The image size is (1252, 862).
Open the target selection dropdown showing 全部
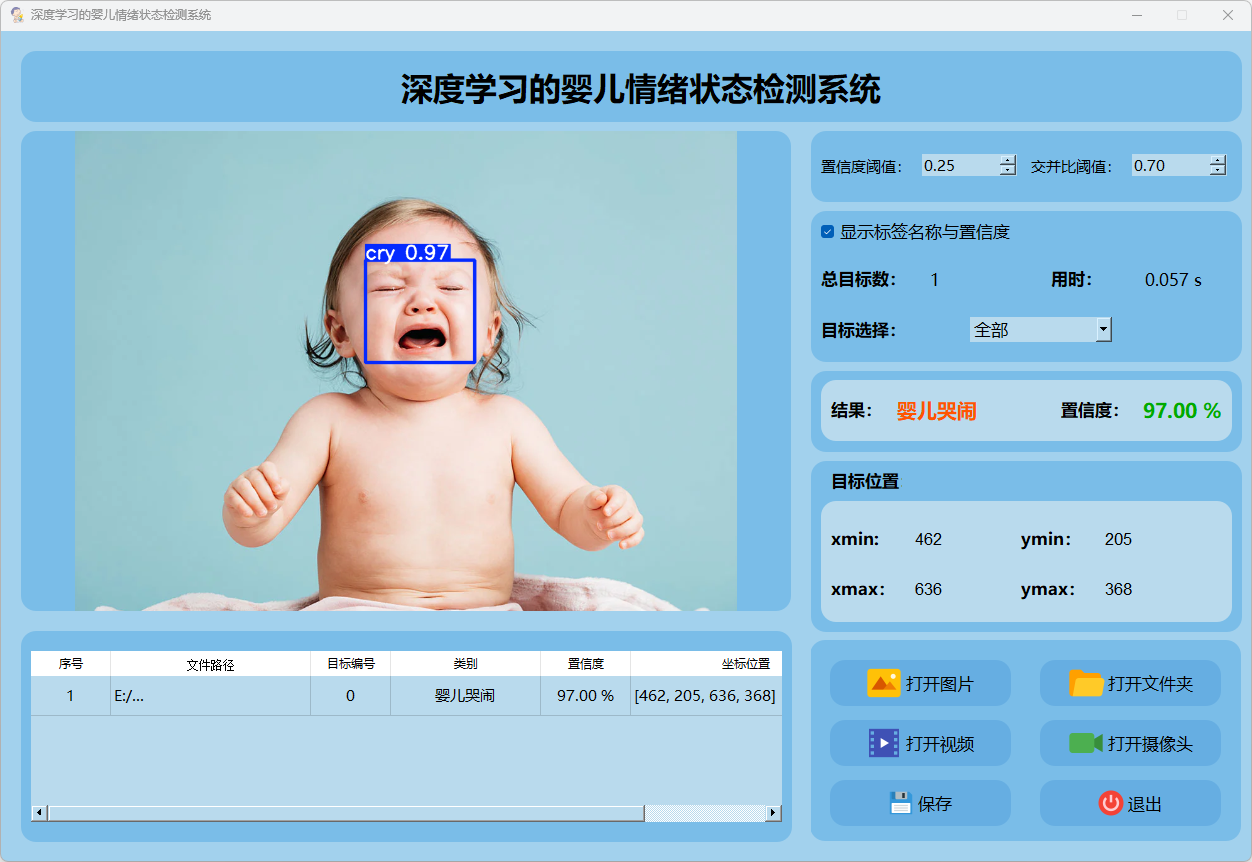[x=1103, y=329]
